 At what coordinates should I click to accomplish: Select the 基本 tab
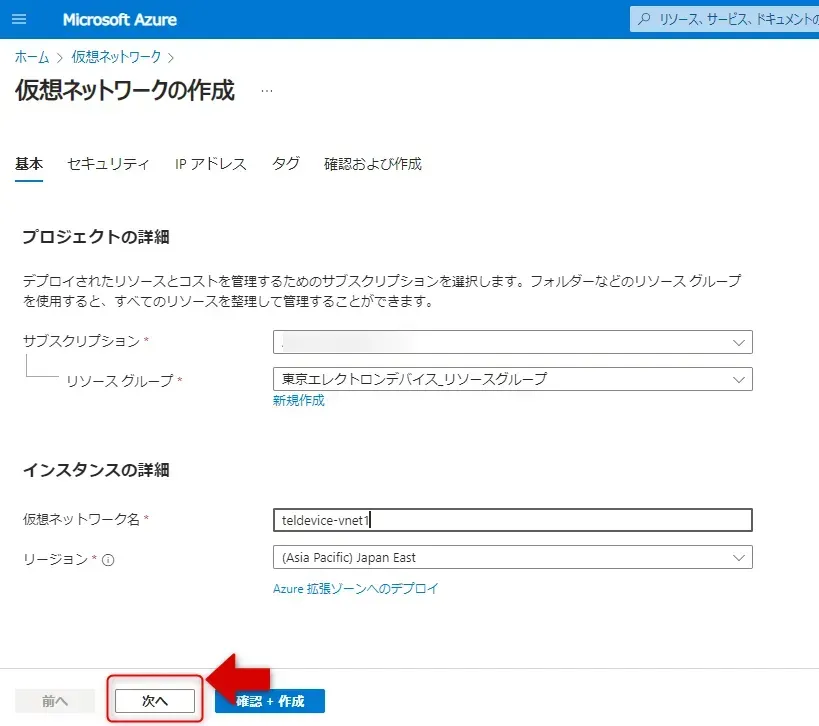(29, 164)
